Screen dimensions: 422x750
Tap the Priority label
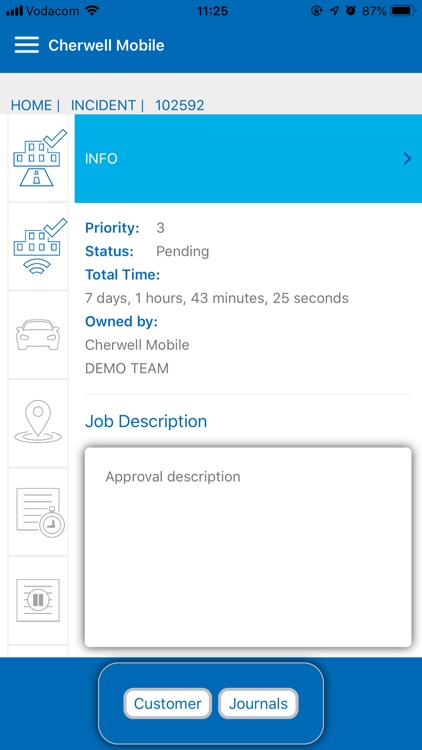tap(112, 228)
